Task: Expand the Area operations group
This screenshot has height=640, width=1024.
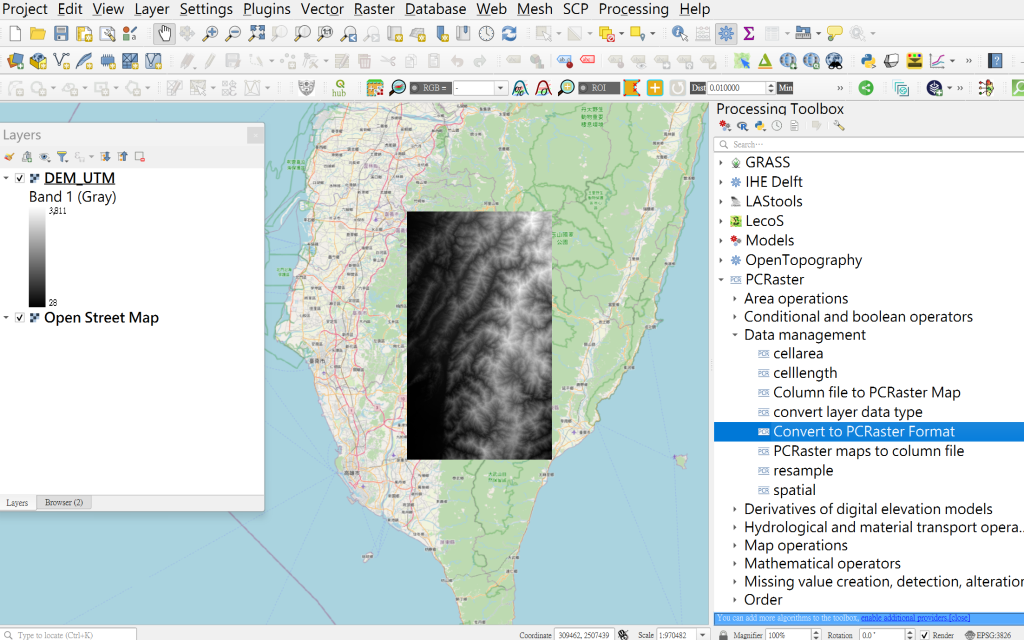Action: coord(735,298)
